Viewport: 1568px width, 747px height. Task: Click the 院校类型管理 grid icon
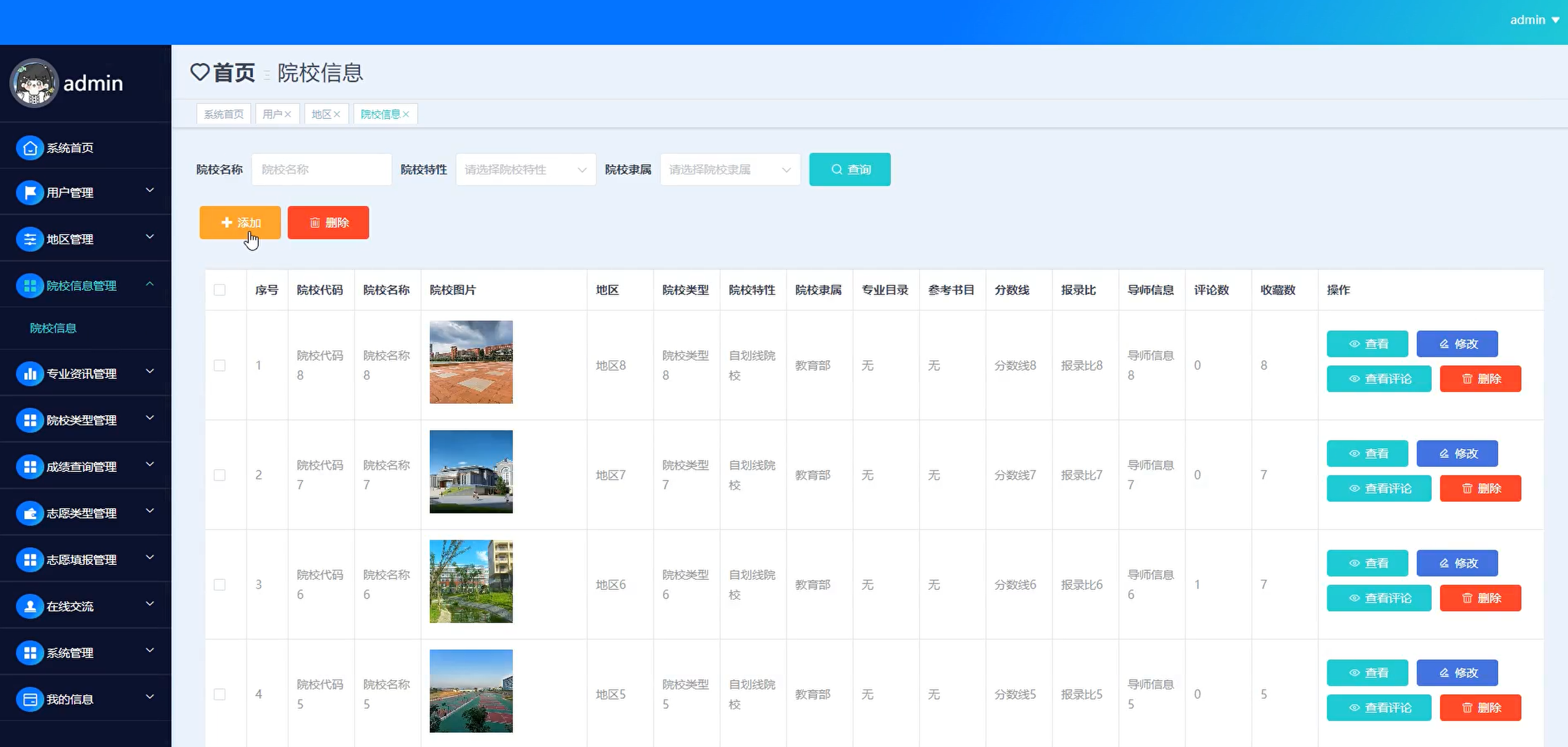30,420
